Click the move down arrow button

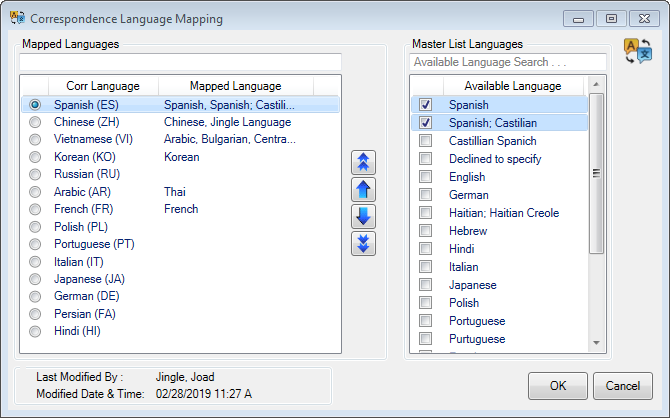[x=363, y=216]
